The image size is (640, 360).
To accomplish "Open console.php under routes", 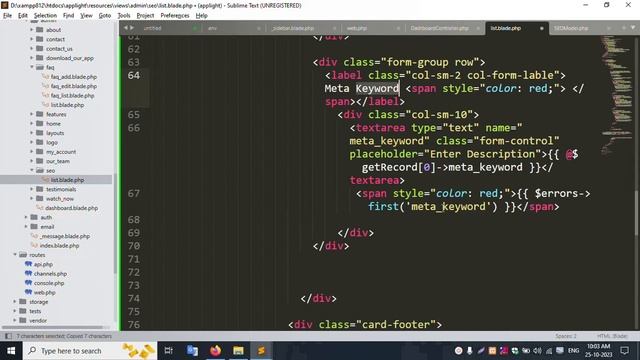I will tap(49, 283).
